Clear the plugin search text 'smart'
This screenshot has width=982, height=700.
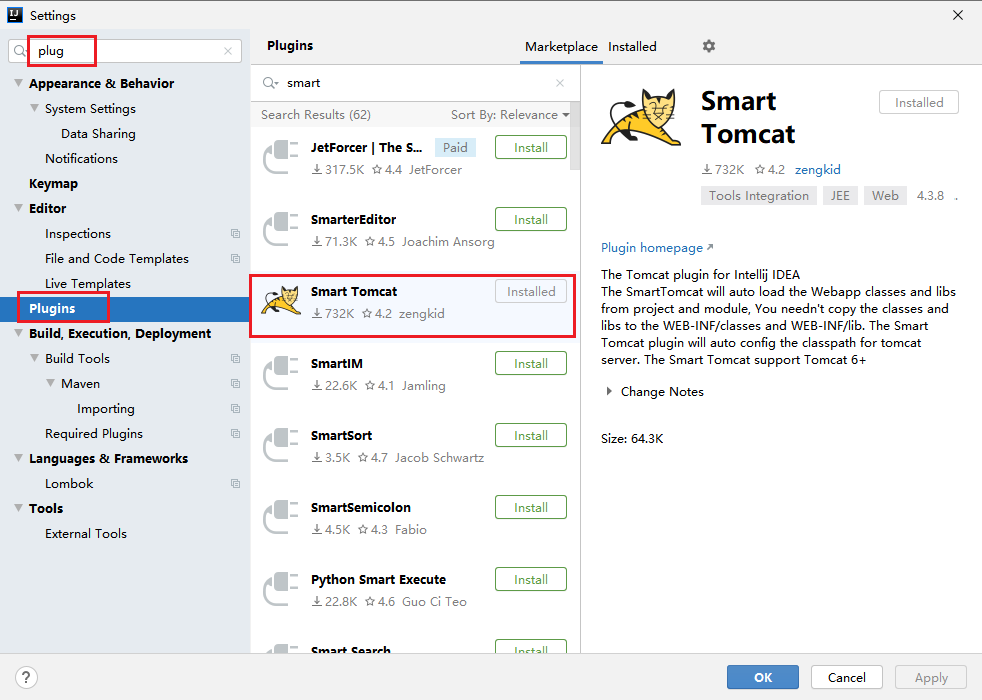tap(560, 83)
